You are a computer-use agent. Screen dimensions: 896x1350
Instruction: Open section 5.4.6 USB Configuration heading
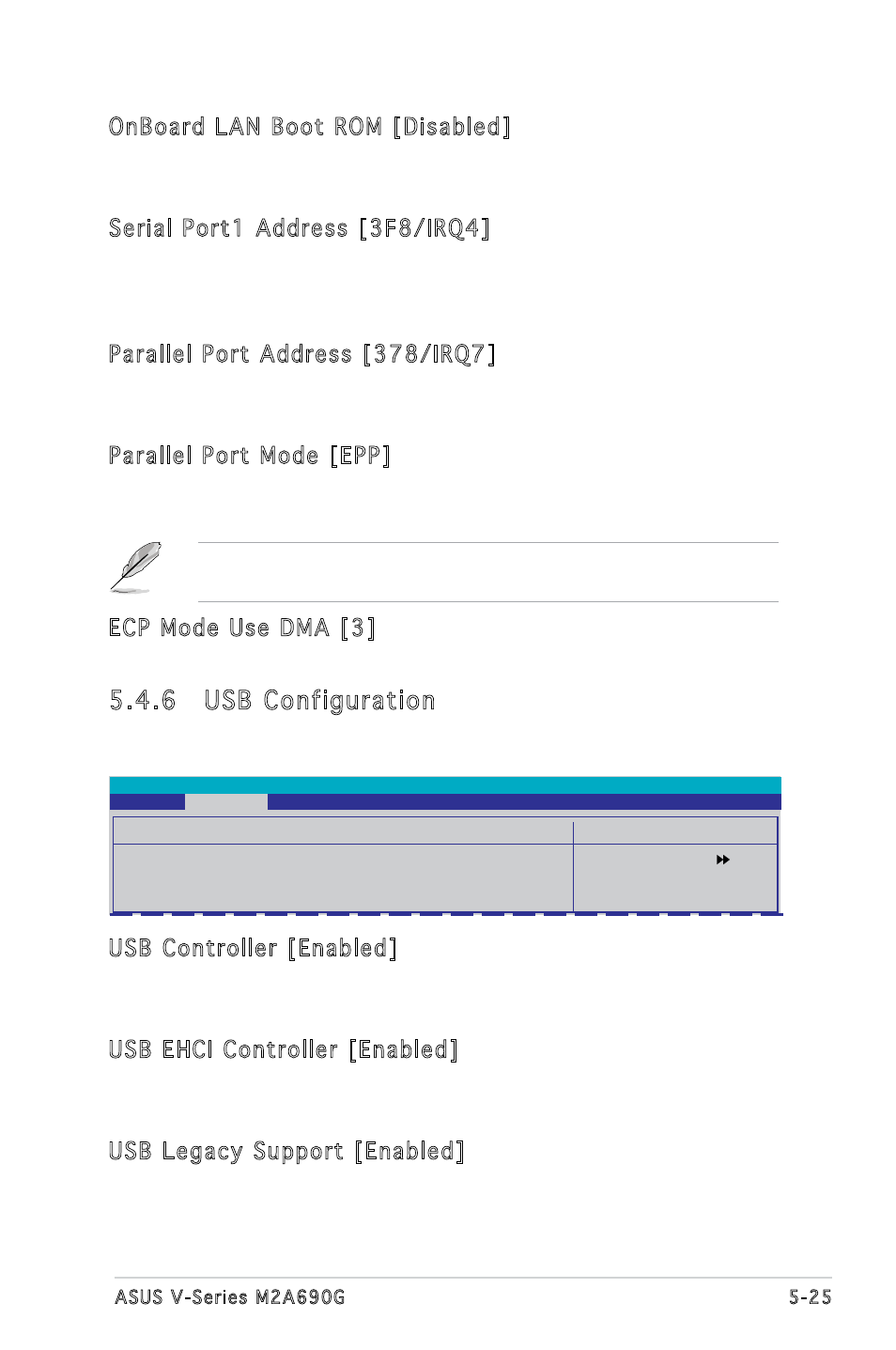(272, 701)
